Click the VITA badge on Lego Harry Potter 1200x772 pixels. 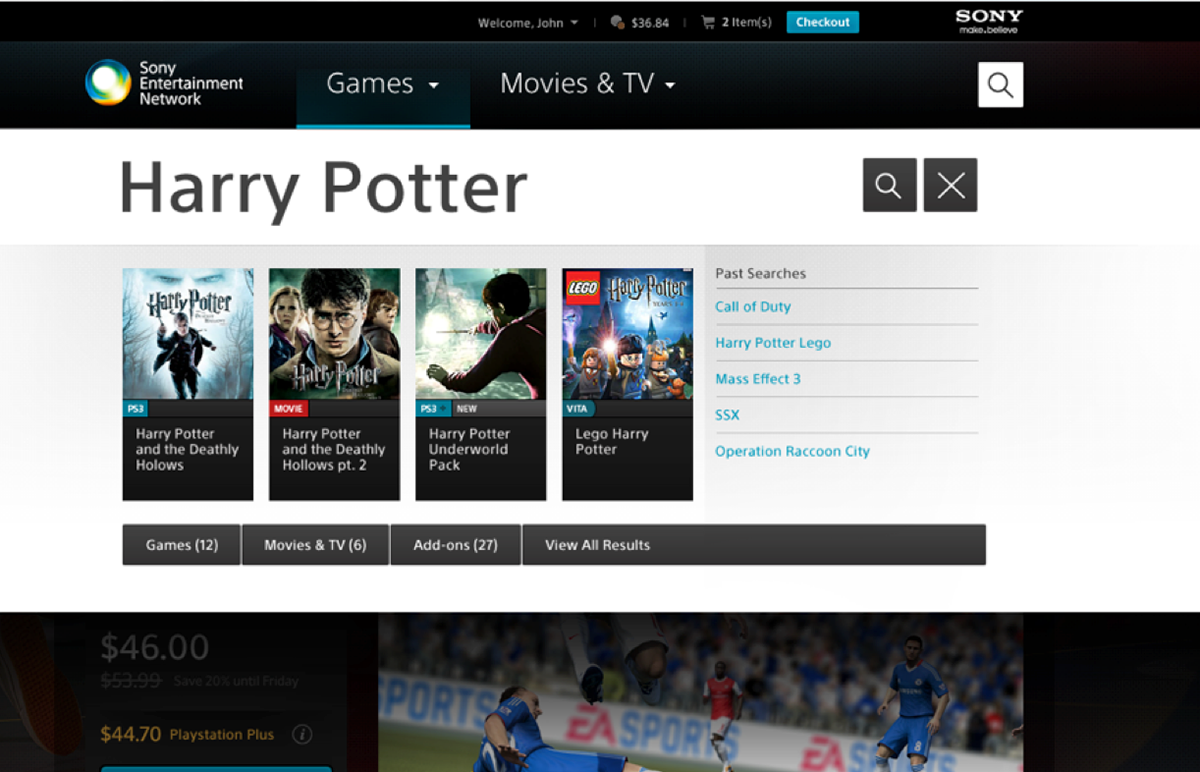579,408
